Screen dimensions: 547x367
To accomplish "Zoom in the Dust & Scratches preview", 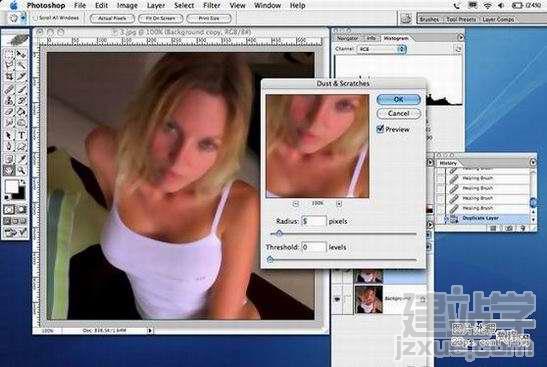I will point(339,204).
